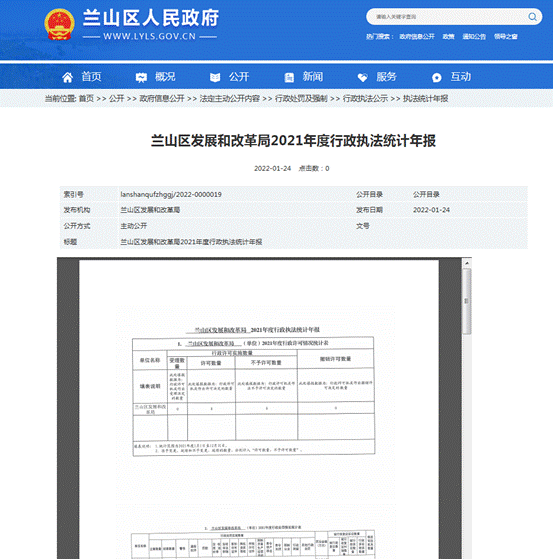The image size is (553, 559).
Task: Open the 首页 navigation menu item
Action: (92, 77)
